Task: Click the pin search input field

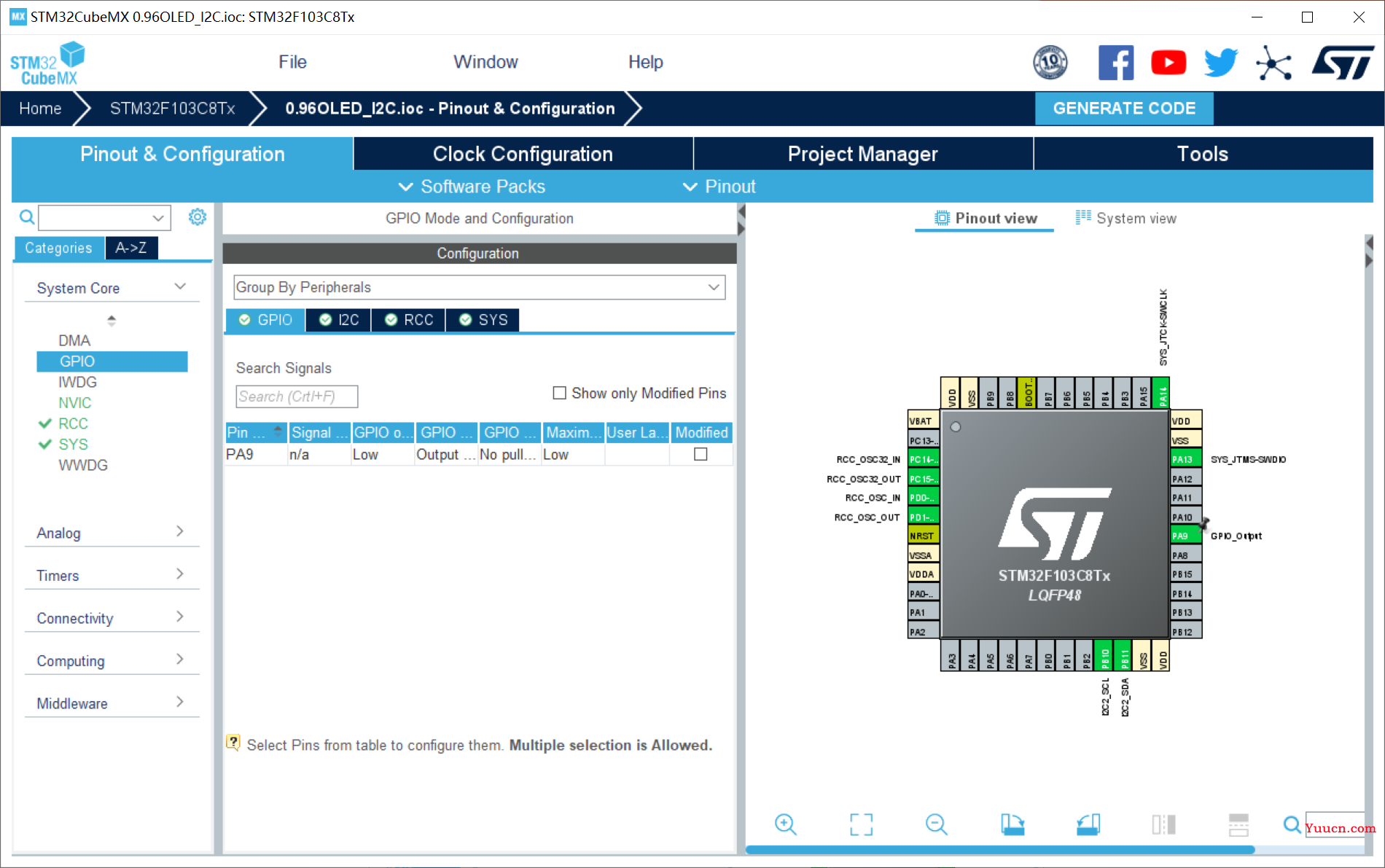Action: pyautogui.click(x=1335, y=824)
